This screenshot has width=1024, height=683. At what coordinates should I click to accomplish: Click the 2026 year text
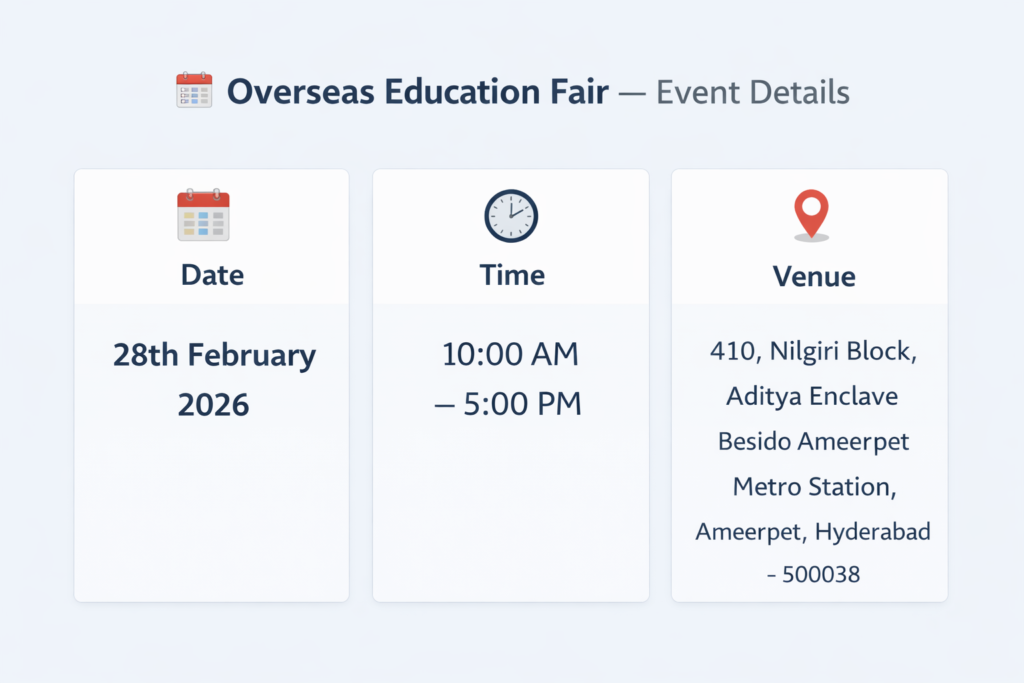pyautogui.click(x=213, y=405)
